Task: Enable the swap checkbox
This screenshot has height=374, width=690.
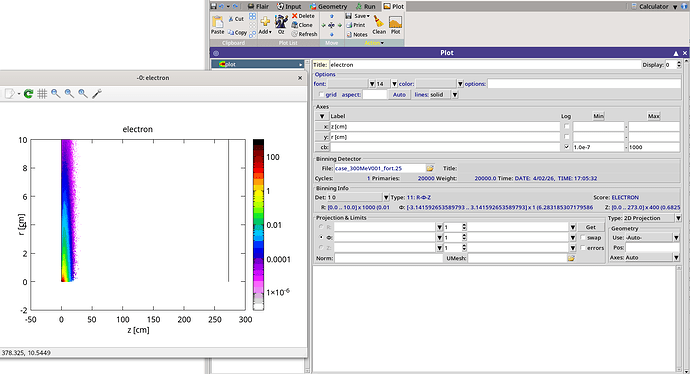Action: [583, 238]
